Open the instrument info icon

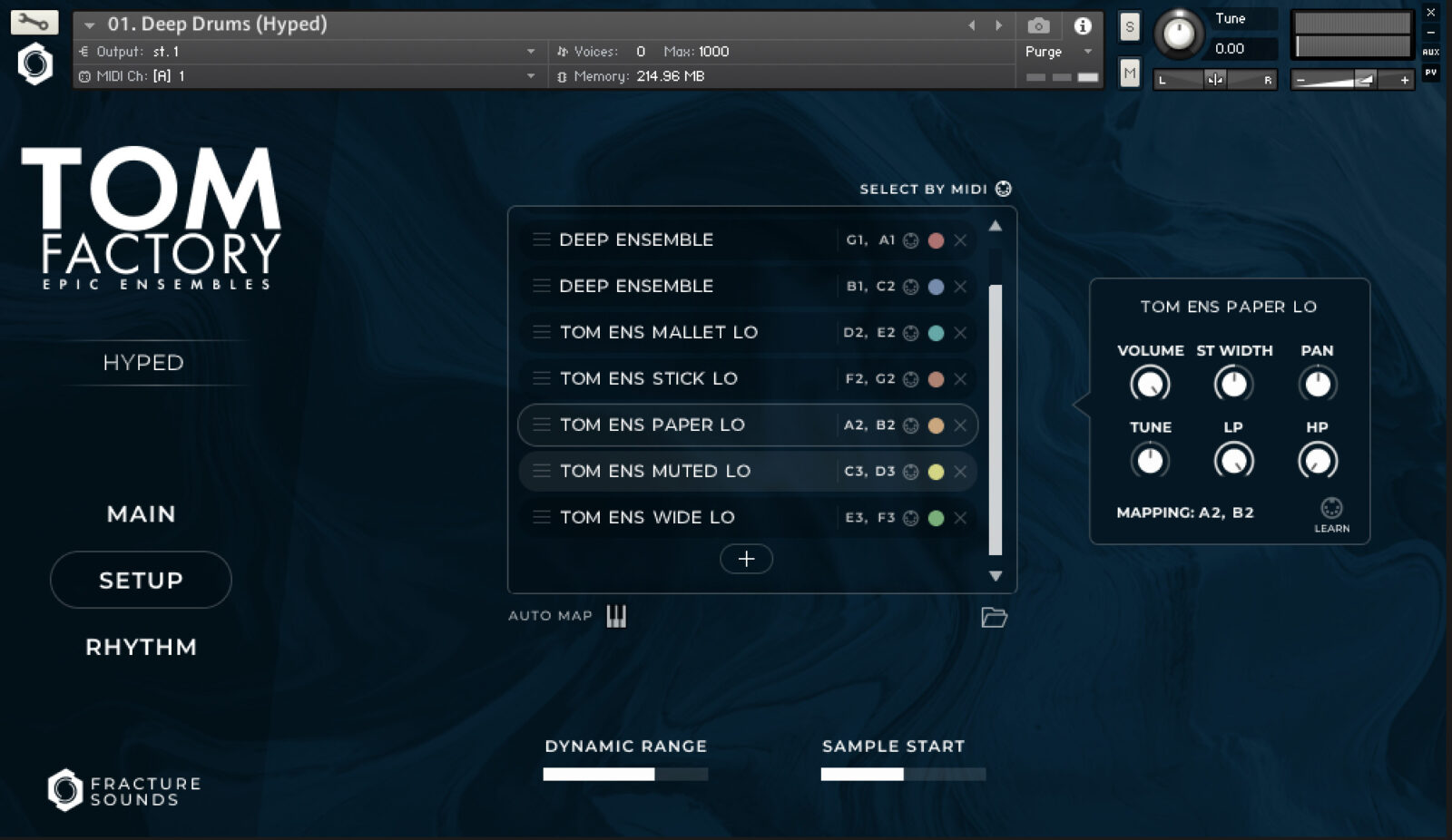(x=1083, y=25)
